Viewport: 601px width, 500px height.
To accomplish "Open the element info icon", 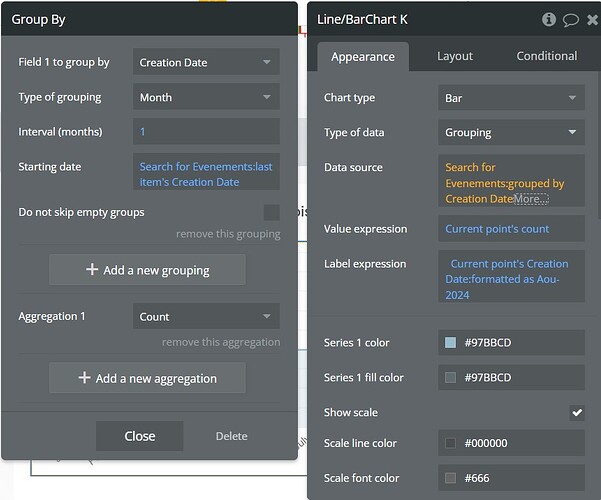I will (549, 19).
